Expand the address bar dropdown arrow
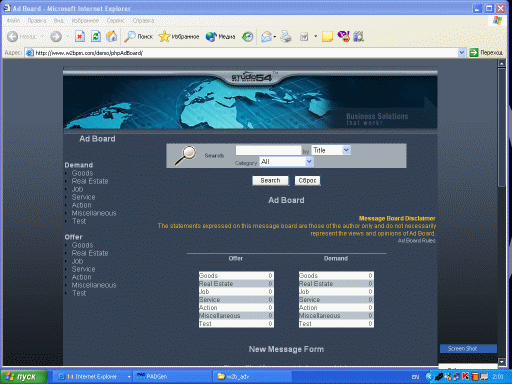The image size is (512, 384). (x=461, y=52)
